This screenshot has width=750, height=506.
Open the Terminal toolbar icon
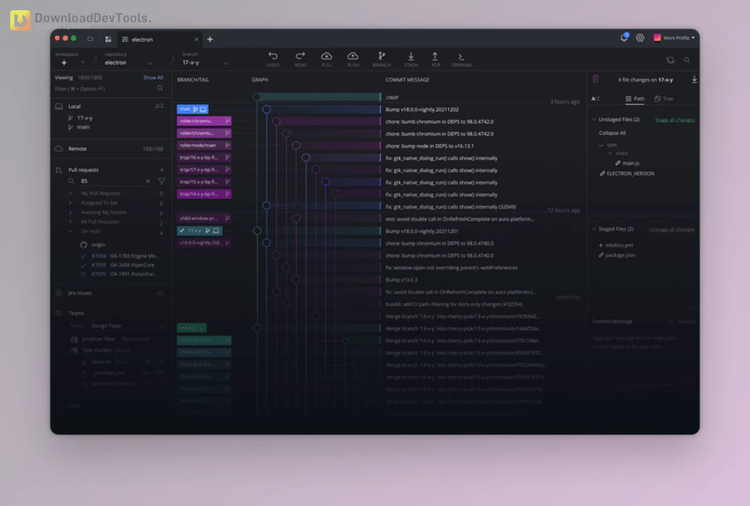pyautogui.click(x=461, y=56)
